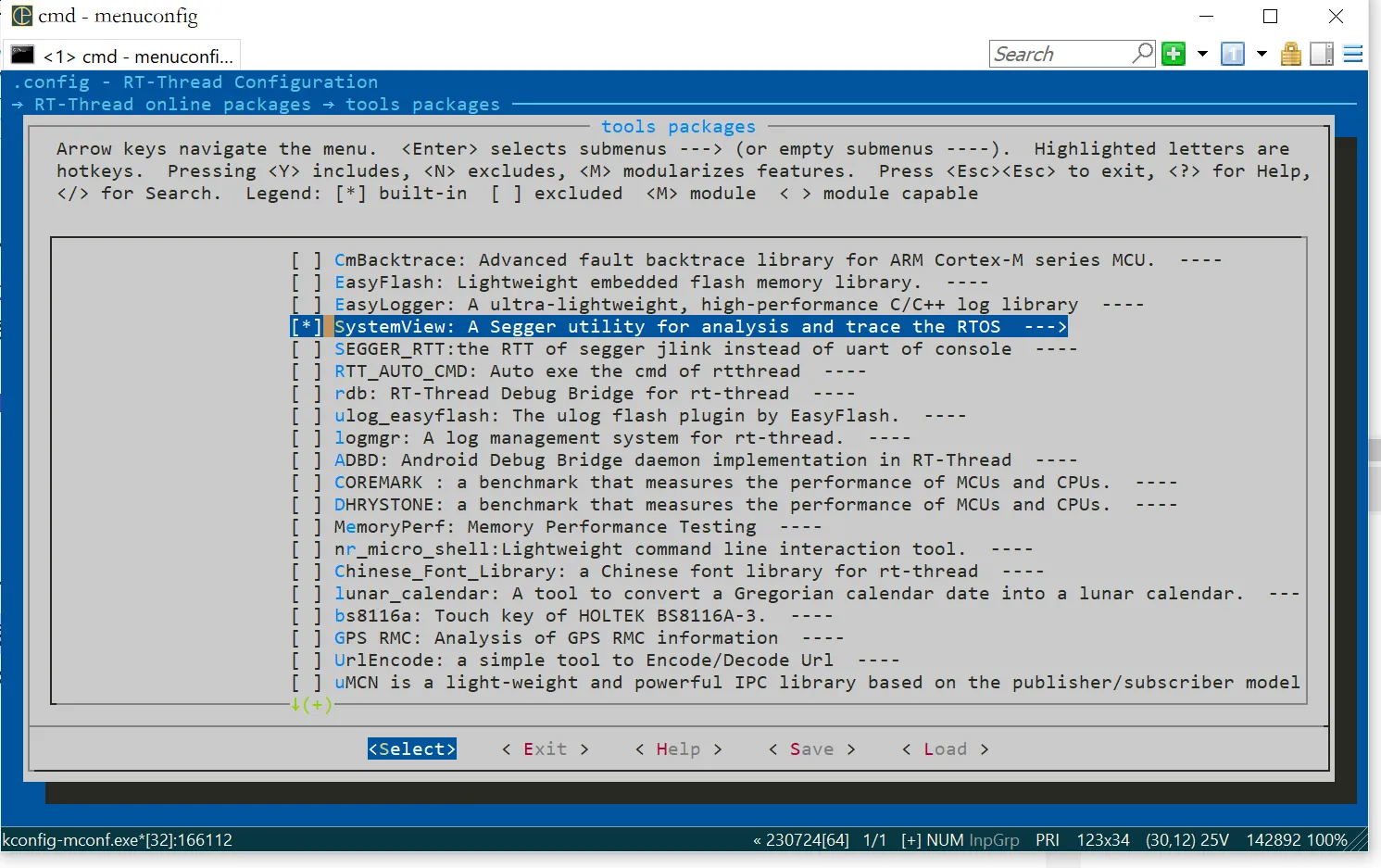
Task: Select the ADBD Android Debug Bridge entry
Action: coord(684,460)
